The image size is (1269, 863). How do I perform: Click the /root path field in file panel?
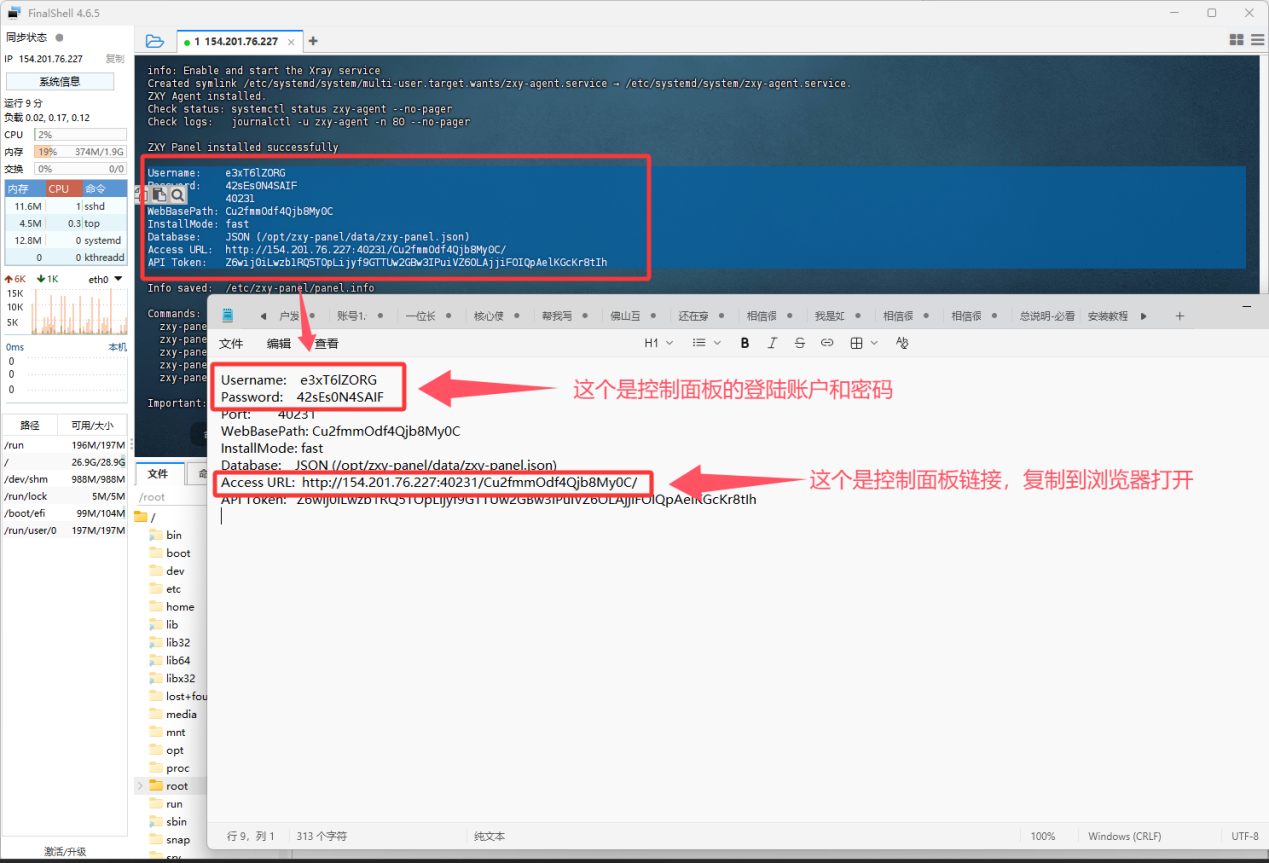(x=170, y=497)
